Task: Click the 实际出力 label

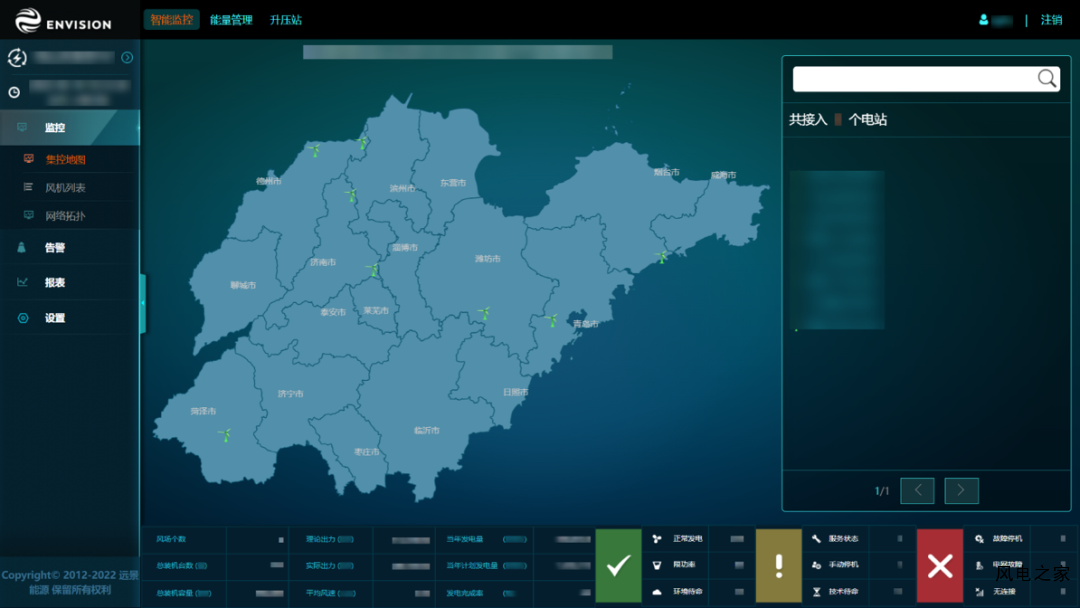Action: (x=329, y=566)
